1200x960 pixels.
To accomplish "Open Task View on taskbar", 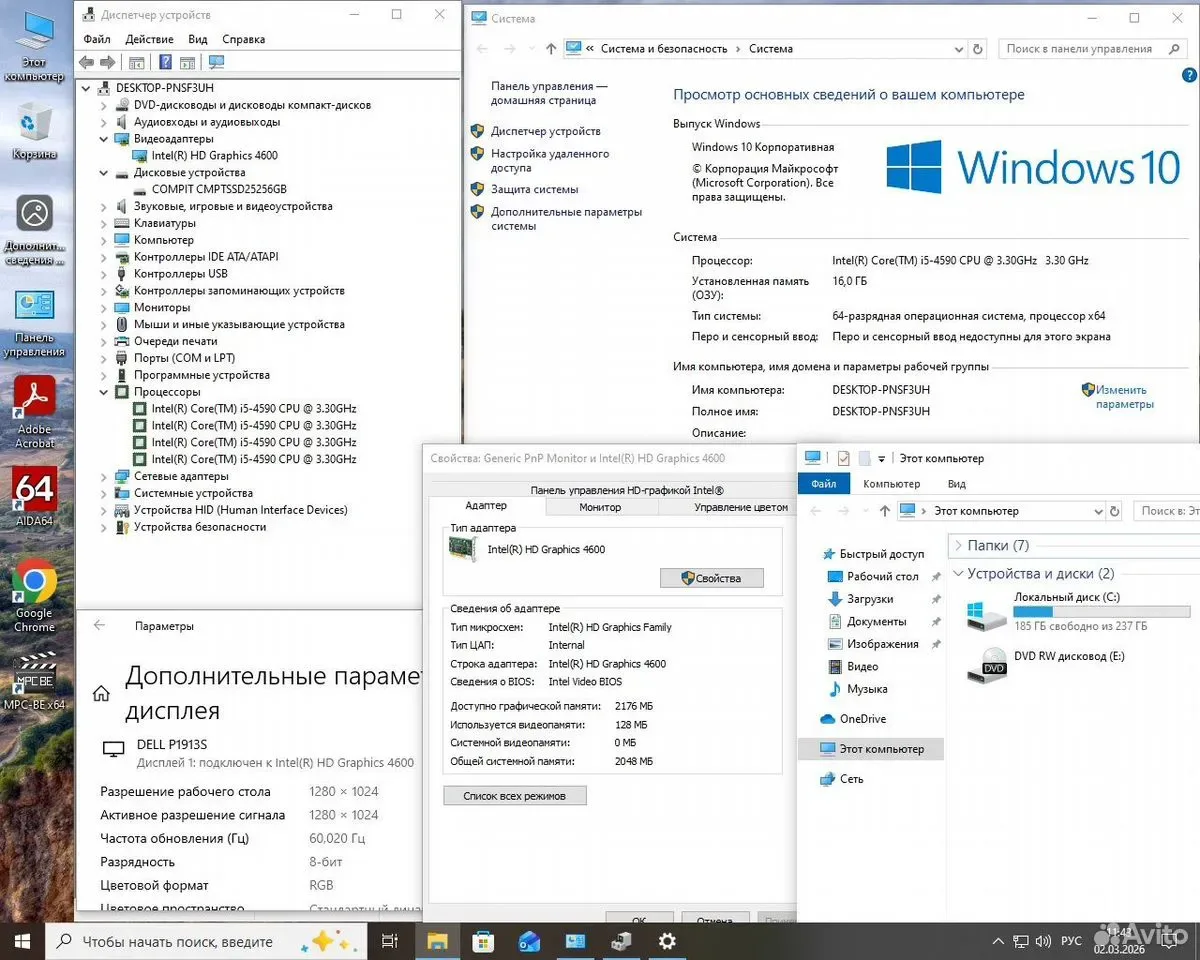I will point(390,941).
